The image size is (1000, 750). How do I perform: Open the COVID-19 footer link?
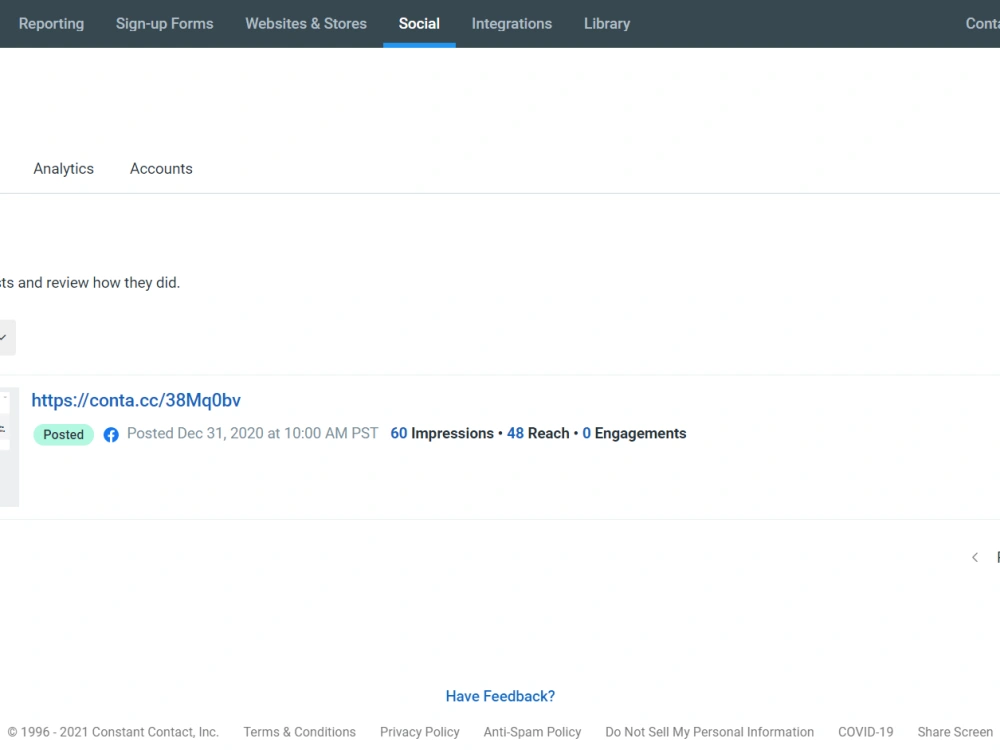(865, 732)
